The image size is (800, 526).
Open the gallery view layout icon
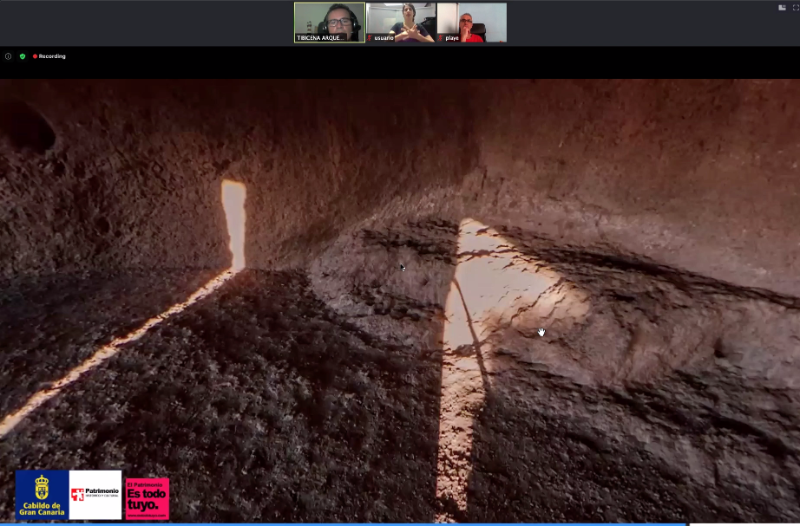pyautogui.click(x=782, y=7)
